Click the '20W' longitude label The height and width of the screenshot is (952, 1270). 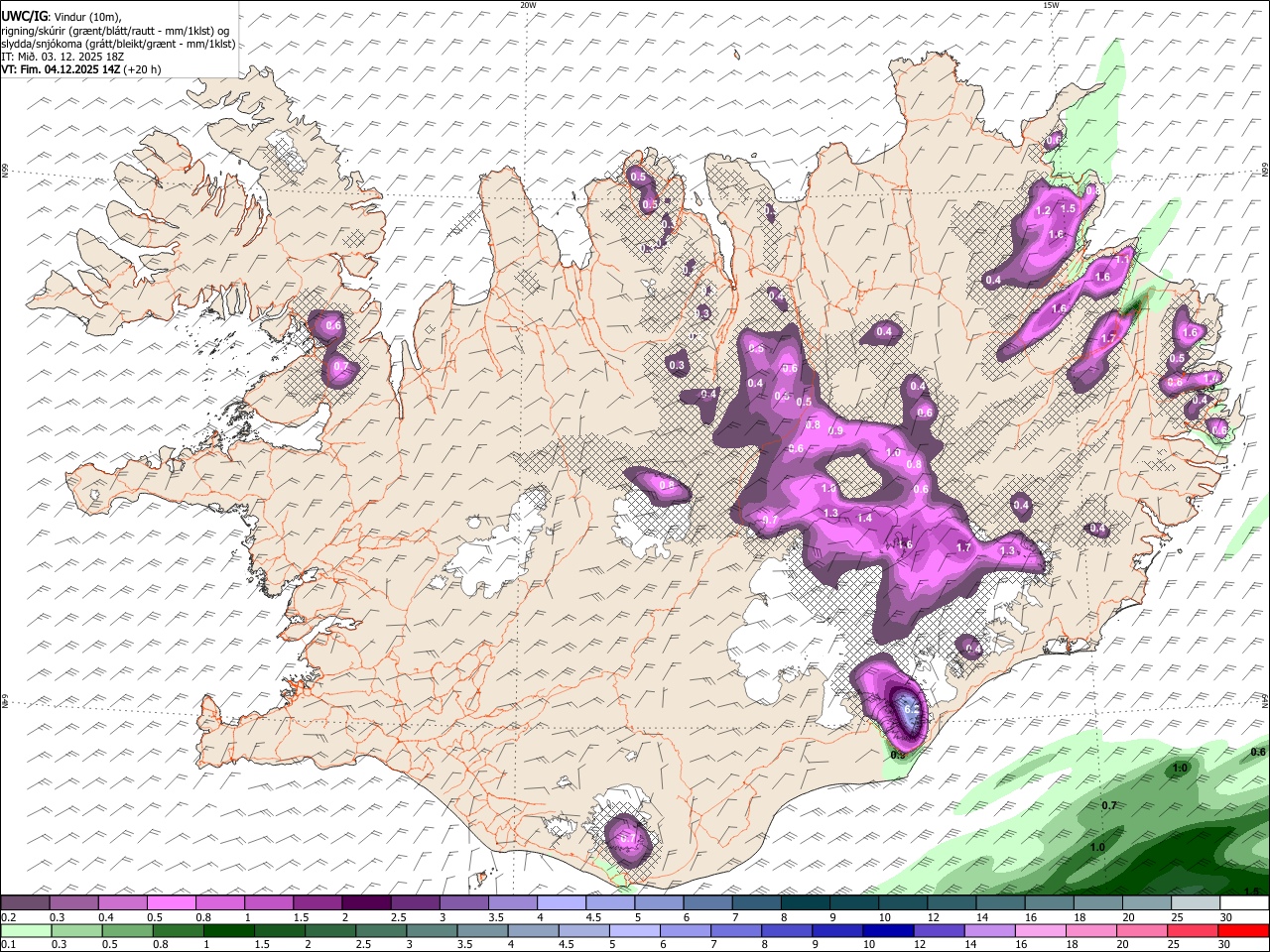[528, 5]
